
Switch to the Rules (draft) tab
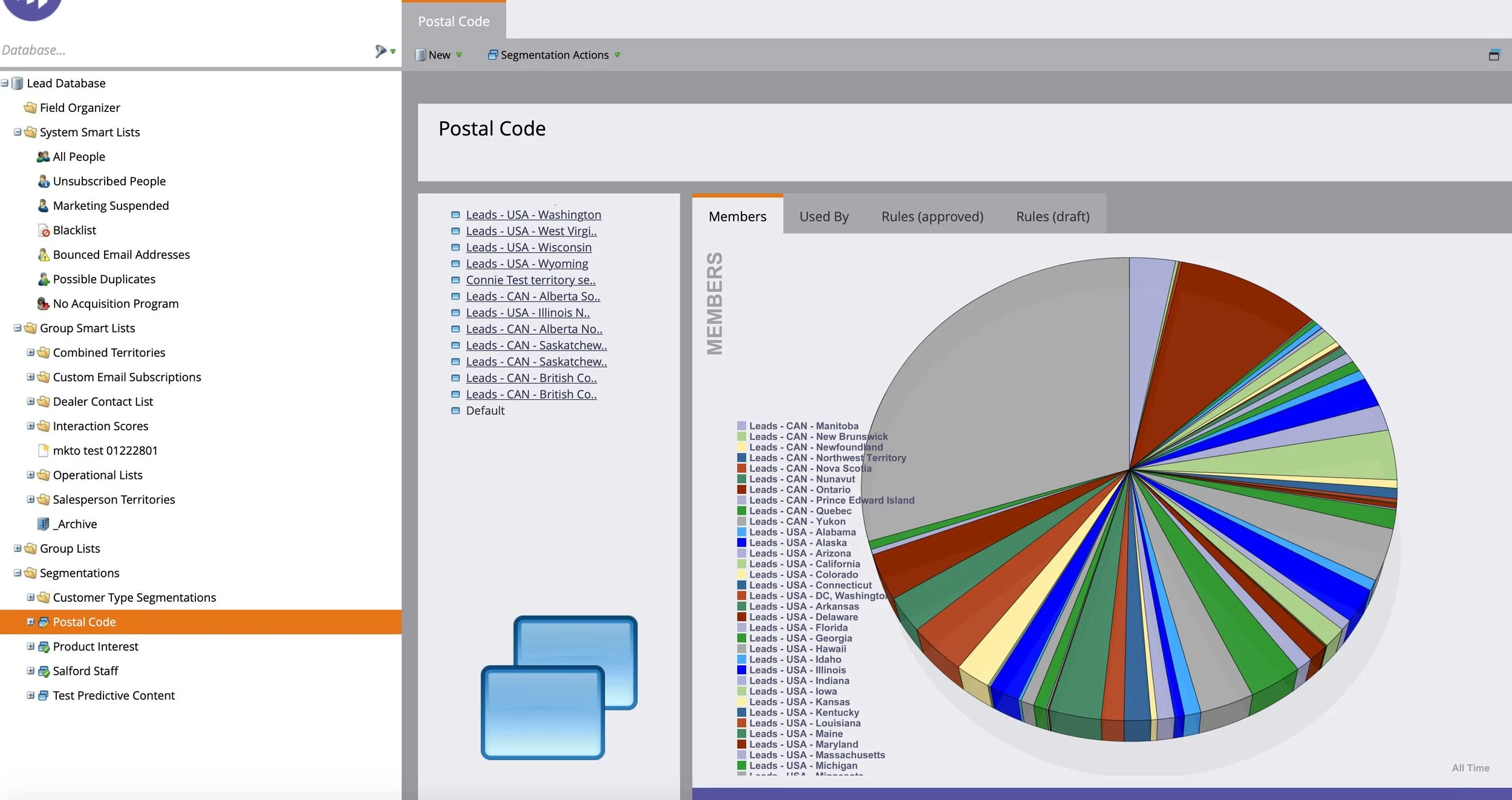1052,216
